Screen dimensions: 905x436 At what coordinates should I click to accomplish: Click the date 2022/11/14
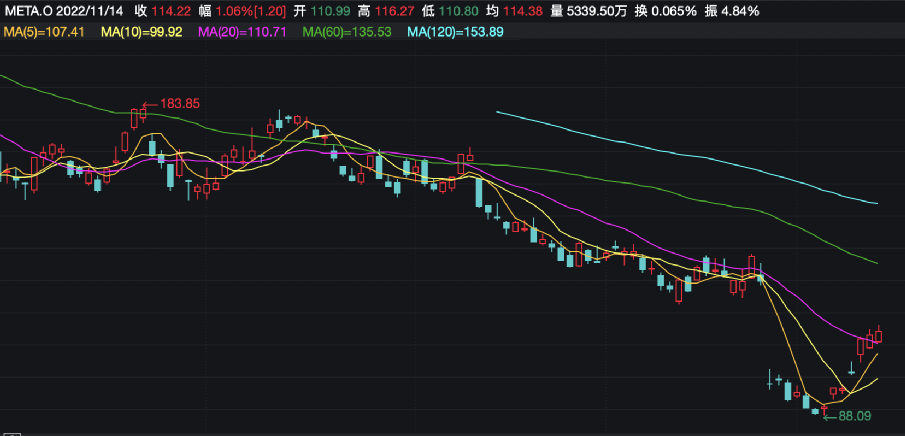(88, 11)
